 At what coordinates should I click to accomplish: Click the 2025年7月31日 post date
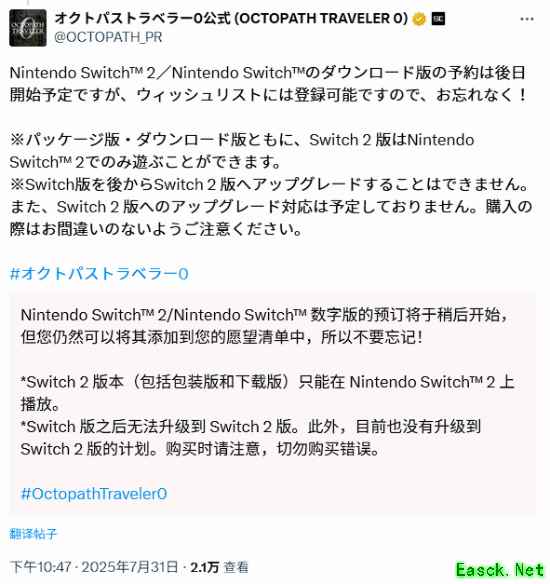click(x=130, y=567)
